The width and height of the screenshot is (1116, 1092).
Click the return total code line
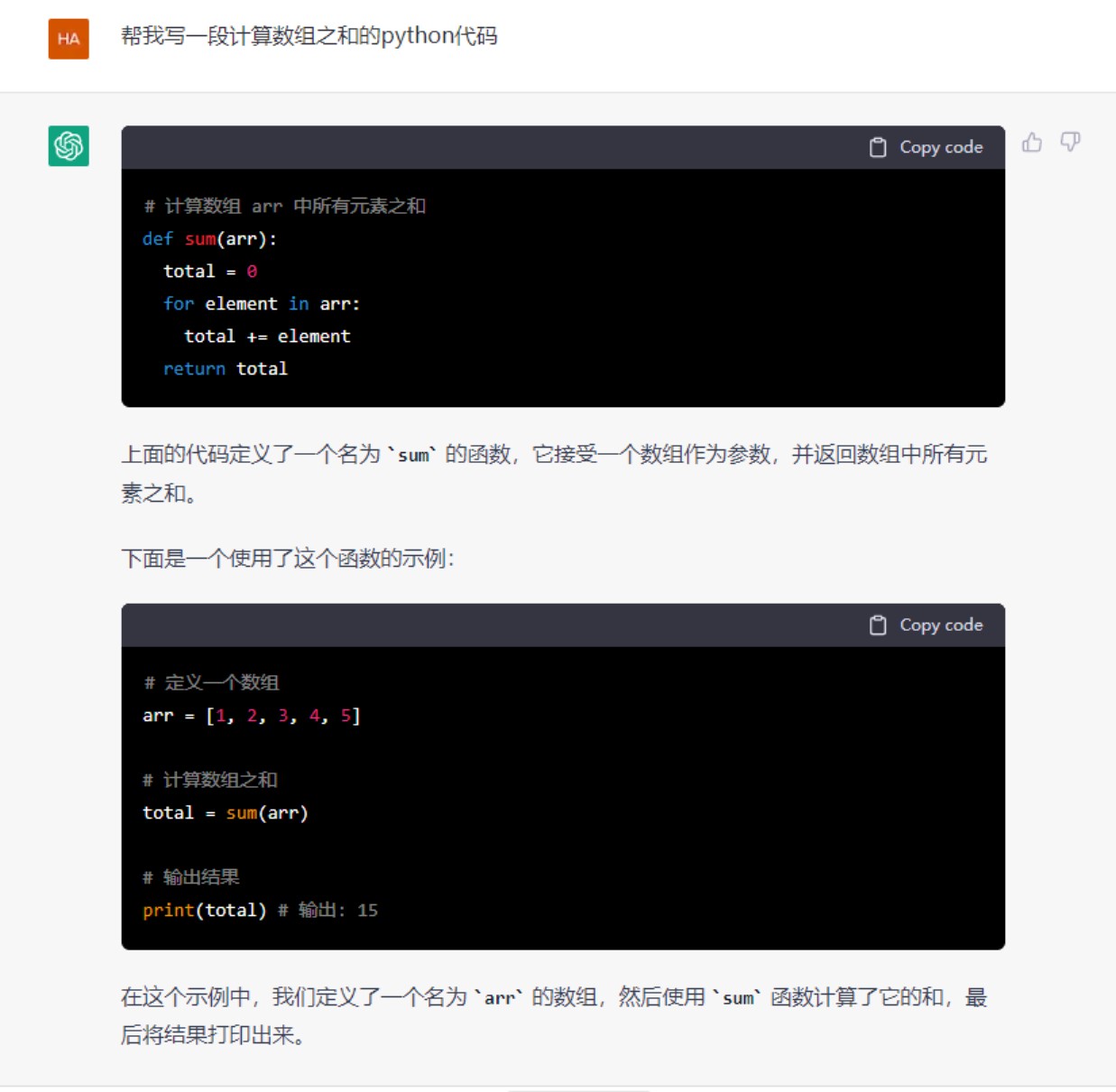225,368
